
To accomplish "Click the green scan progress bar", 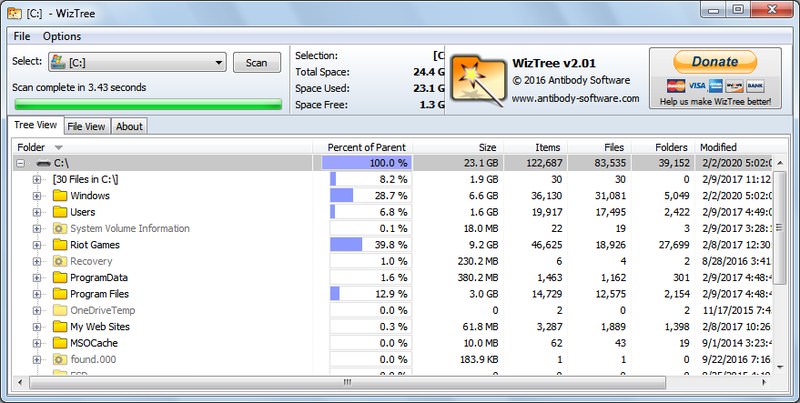I will pos(148,105).
